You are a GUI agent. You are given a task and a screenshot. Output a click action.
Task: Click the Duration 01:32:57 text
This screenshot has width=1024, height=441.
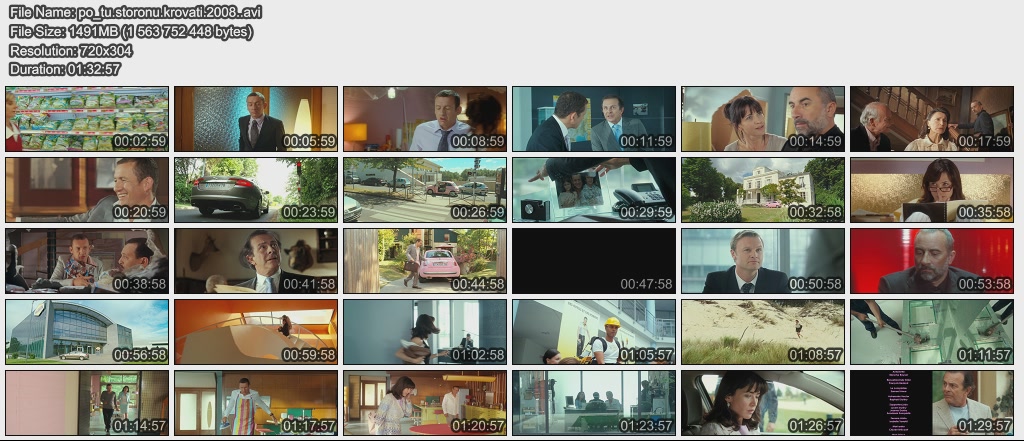(x=65, y=69)
